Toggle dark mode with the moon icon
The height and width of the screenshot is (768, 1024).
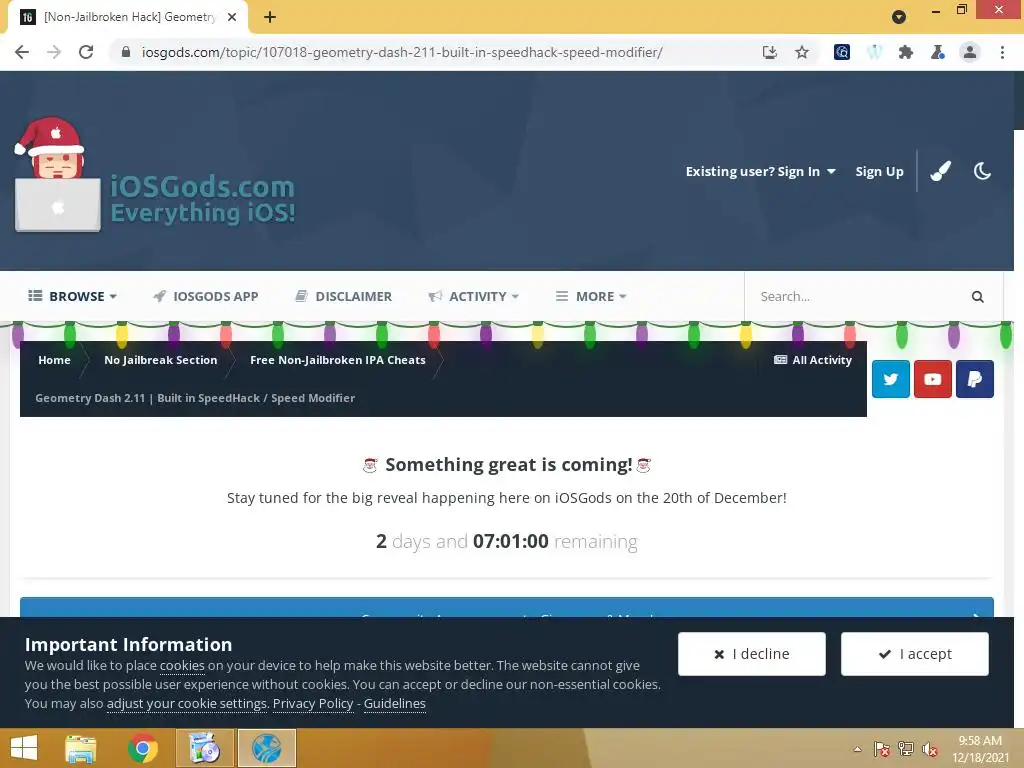click(x=982, y=171)
